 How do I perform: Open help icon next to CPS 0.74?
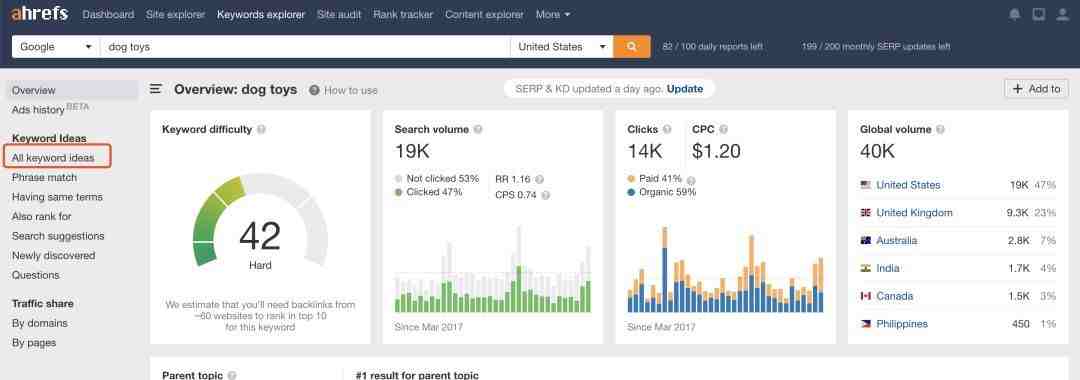coord(546,196)
